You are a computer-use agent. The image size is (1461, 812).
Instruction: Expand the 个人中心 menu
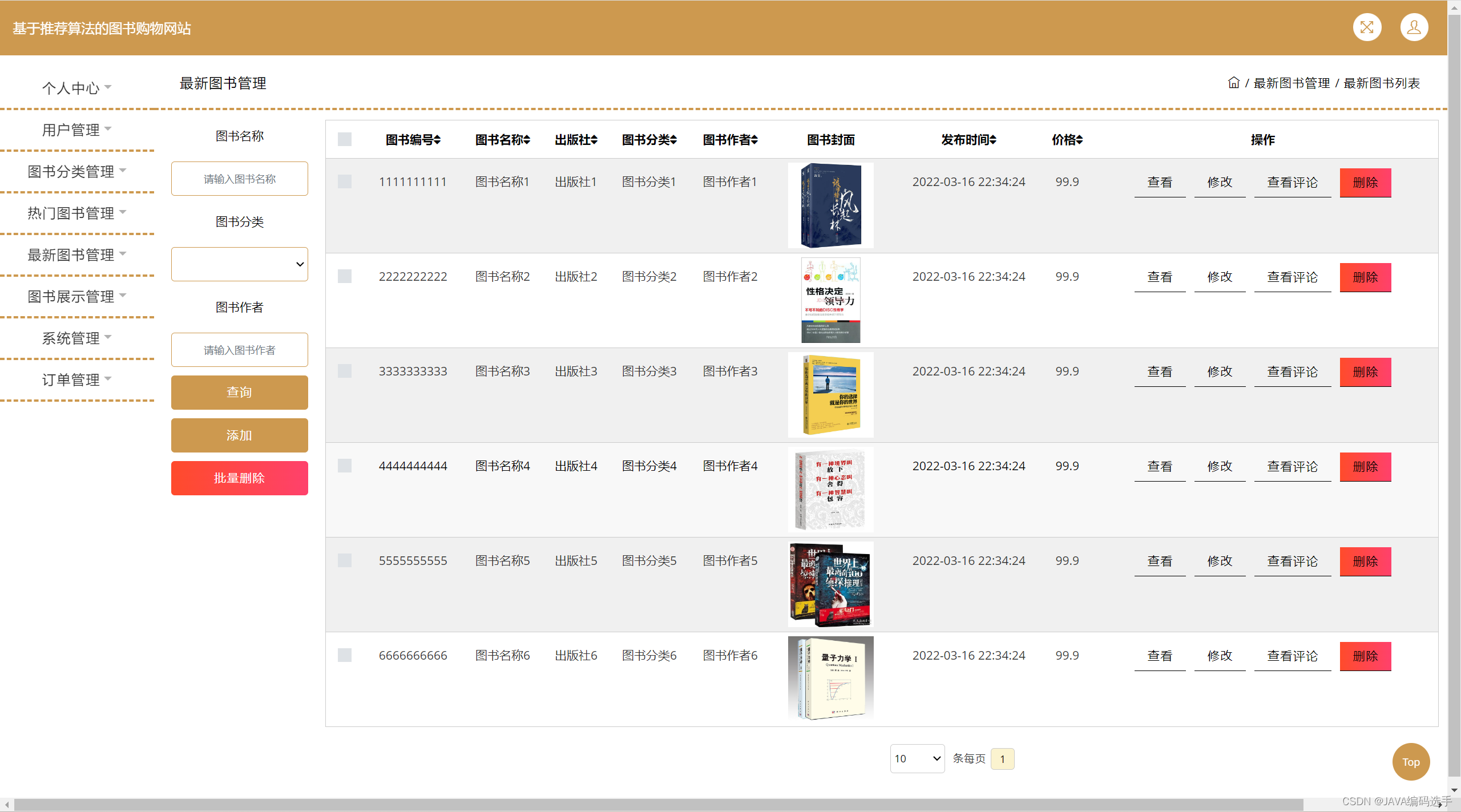click(77, 88)
